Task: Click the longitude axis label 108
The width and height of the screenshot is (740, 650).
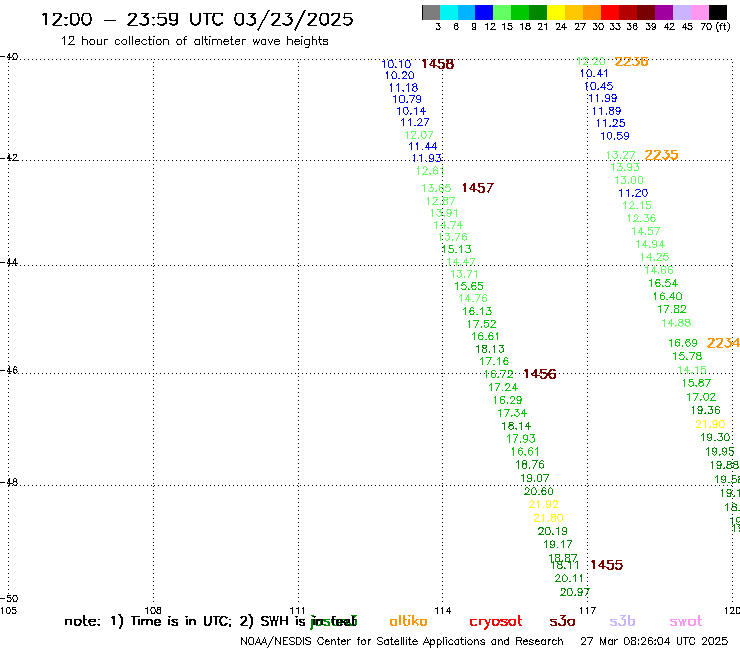Action: (x=153, y=610)
